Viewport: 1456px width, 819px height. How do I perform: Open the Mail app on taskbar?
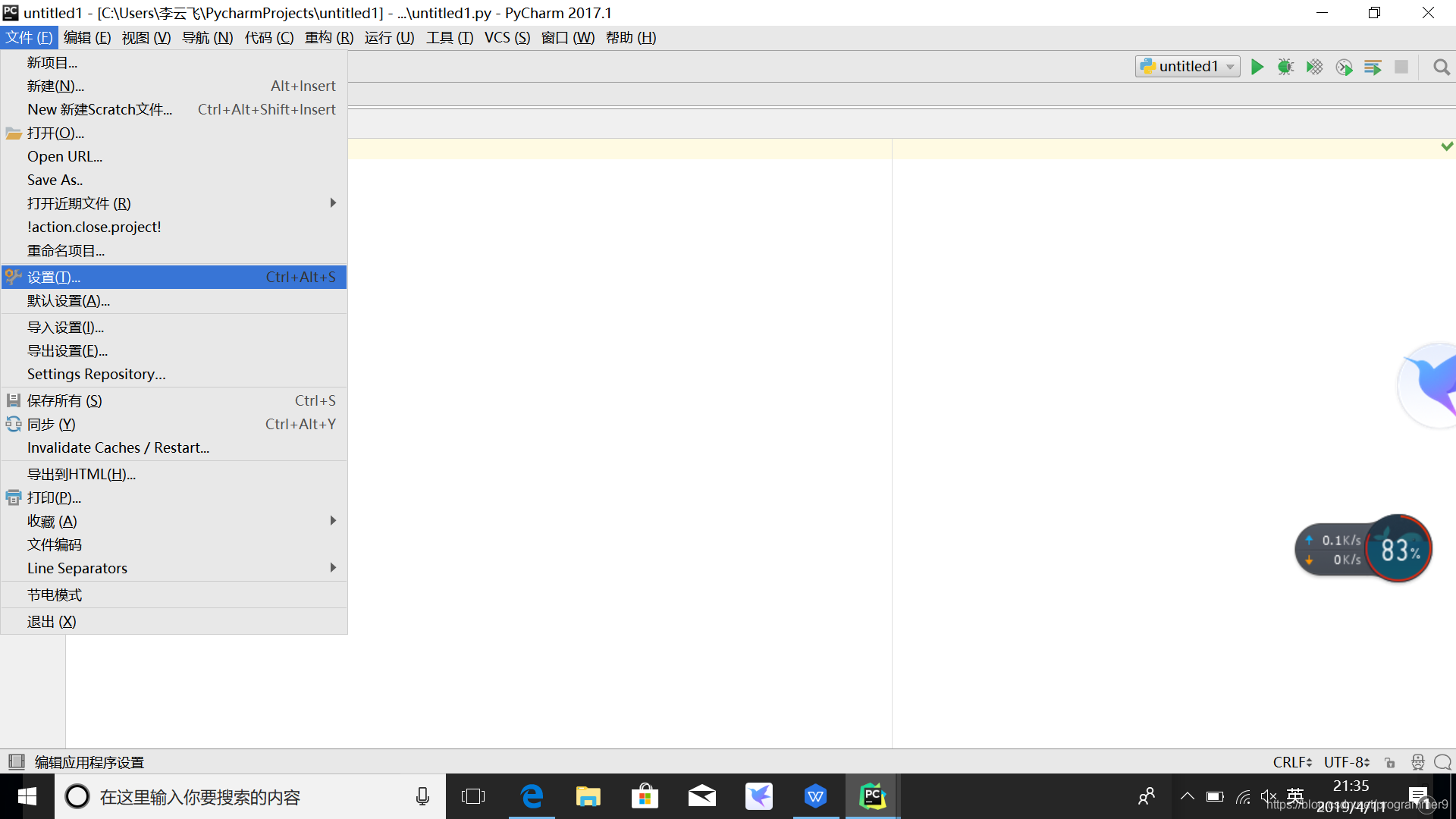point(702,796)
